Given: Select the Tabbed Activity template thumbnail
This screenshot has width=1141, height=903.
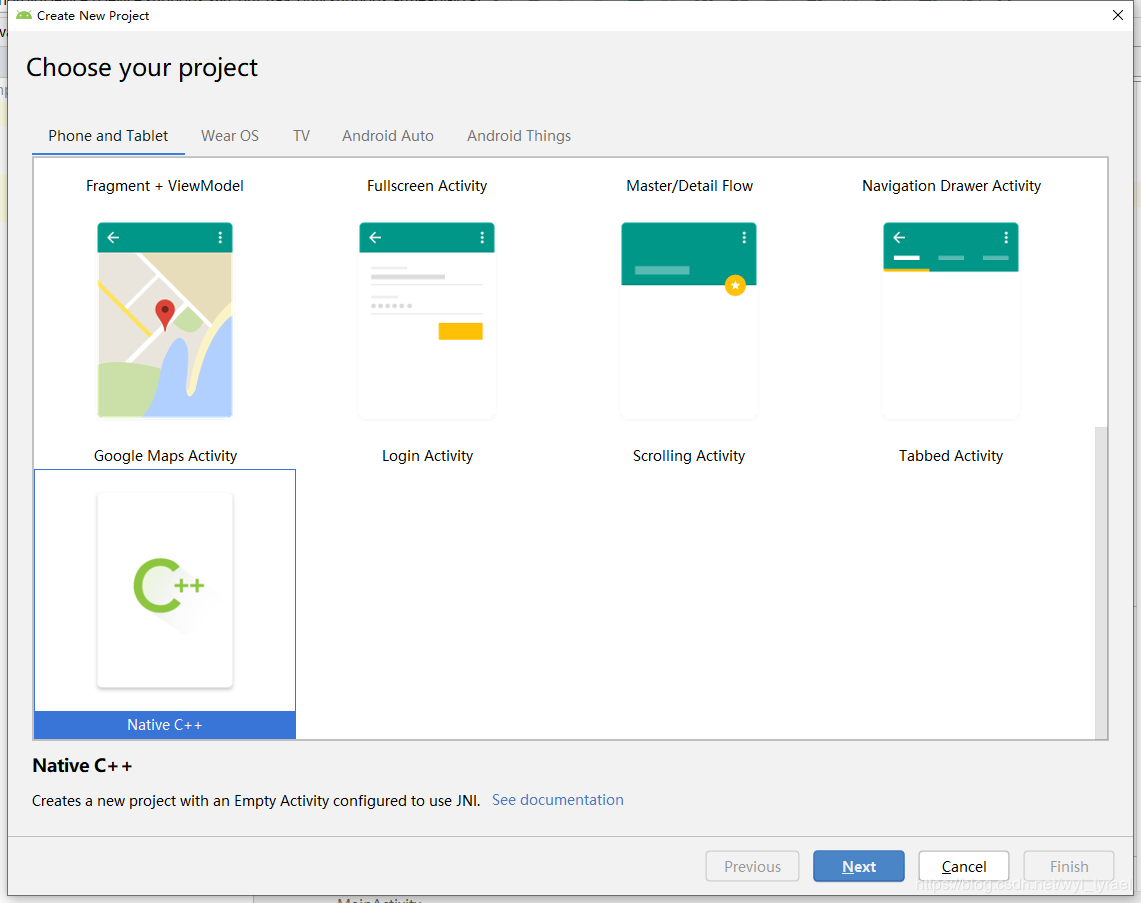Looking at the screenshot, I should click(x=951, y=320).
